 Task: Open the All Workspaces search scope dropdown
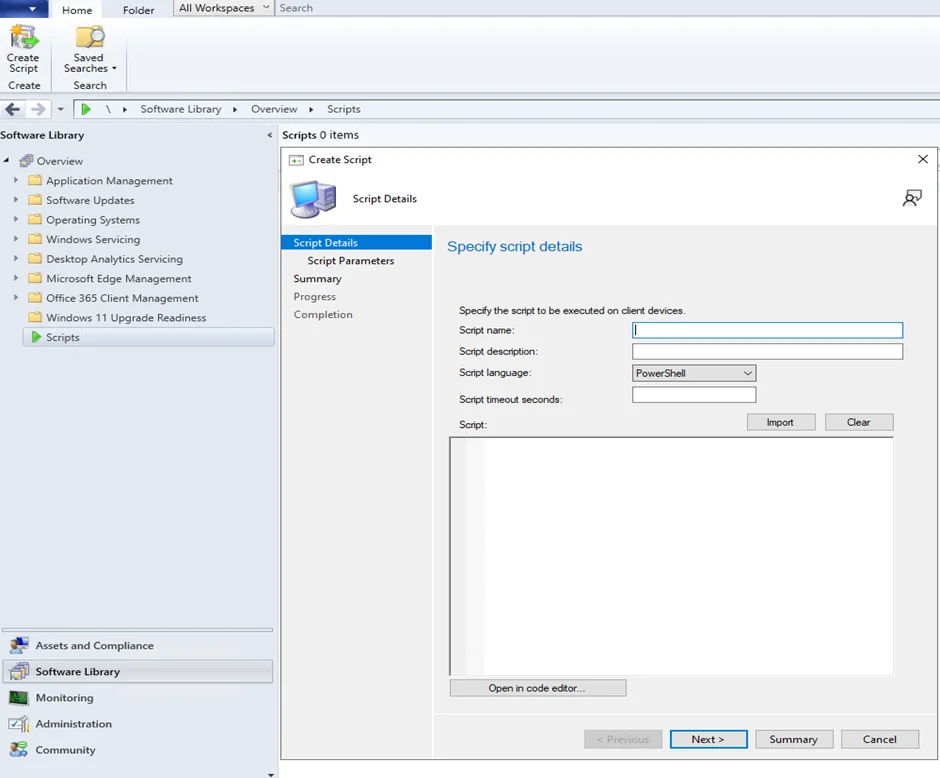pos(223,8)
